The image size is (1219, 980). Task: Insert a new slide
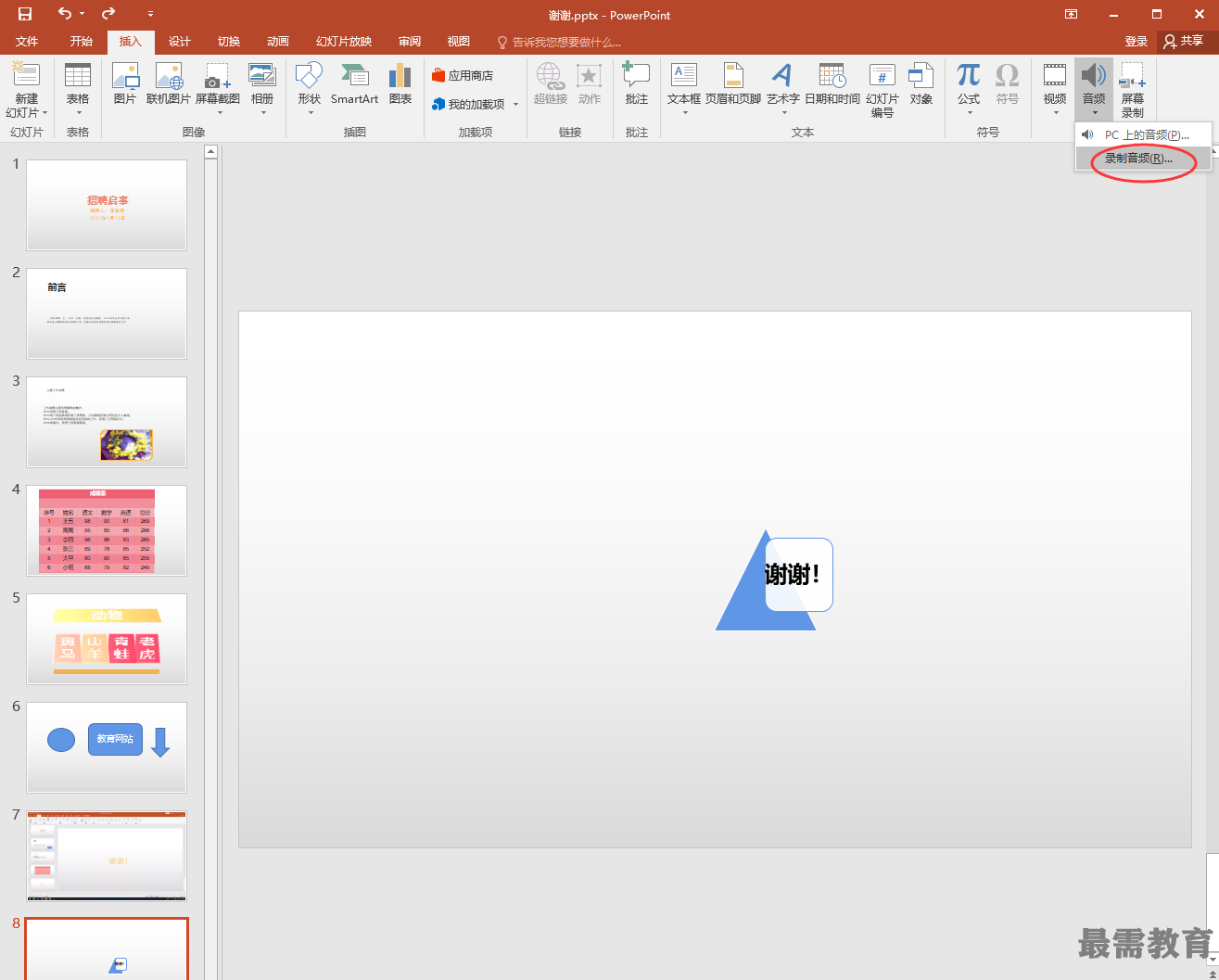tap(27, 76)
